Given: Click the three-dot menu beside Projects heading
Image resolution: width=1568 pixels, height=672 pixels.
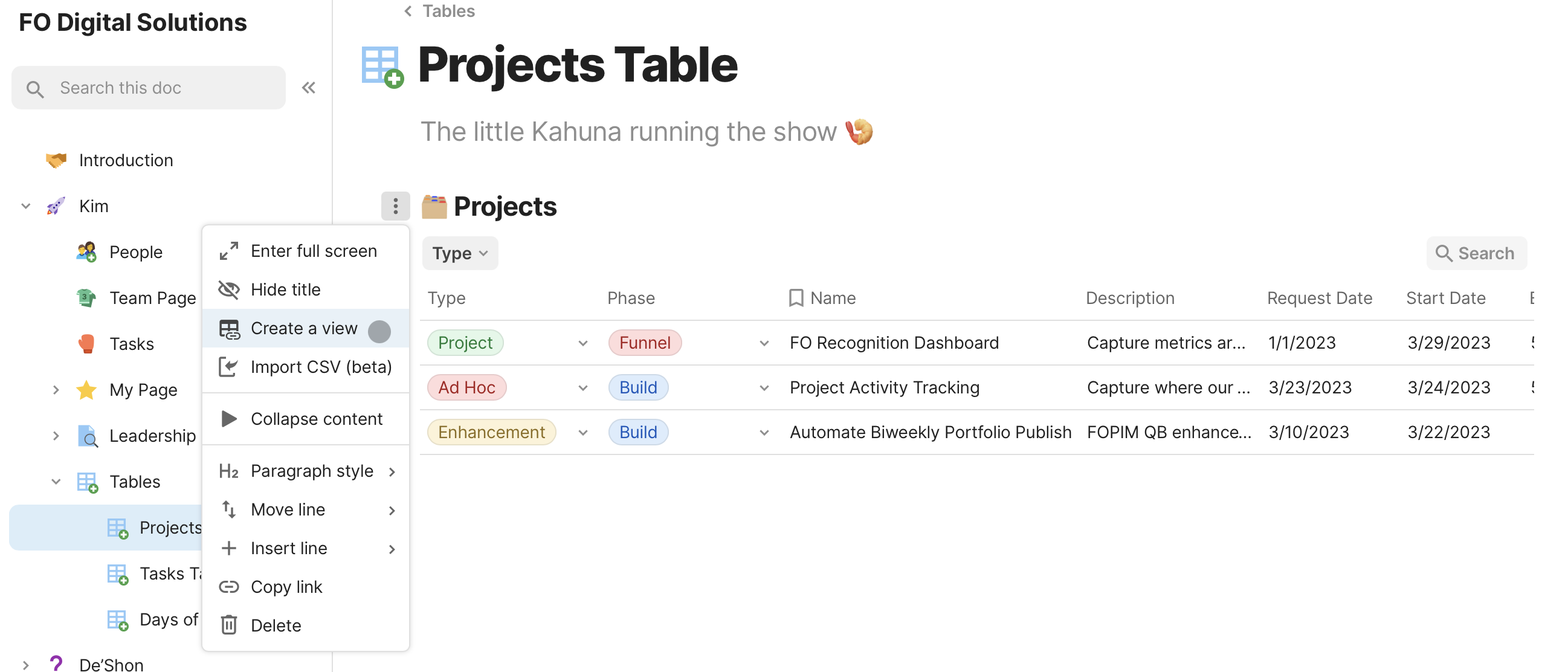Looking at the screenshot, I should tap(395, 205).
